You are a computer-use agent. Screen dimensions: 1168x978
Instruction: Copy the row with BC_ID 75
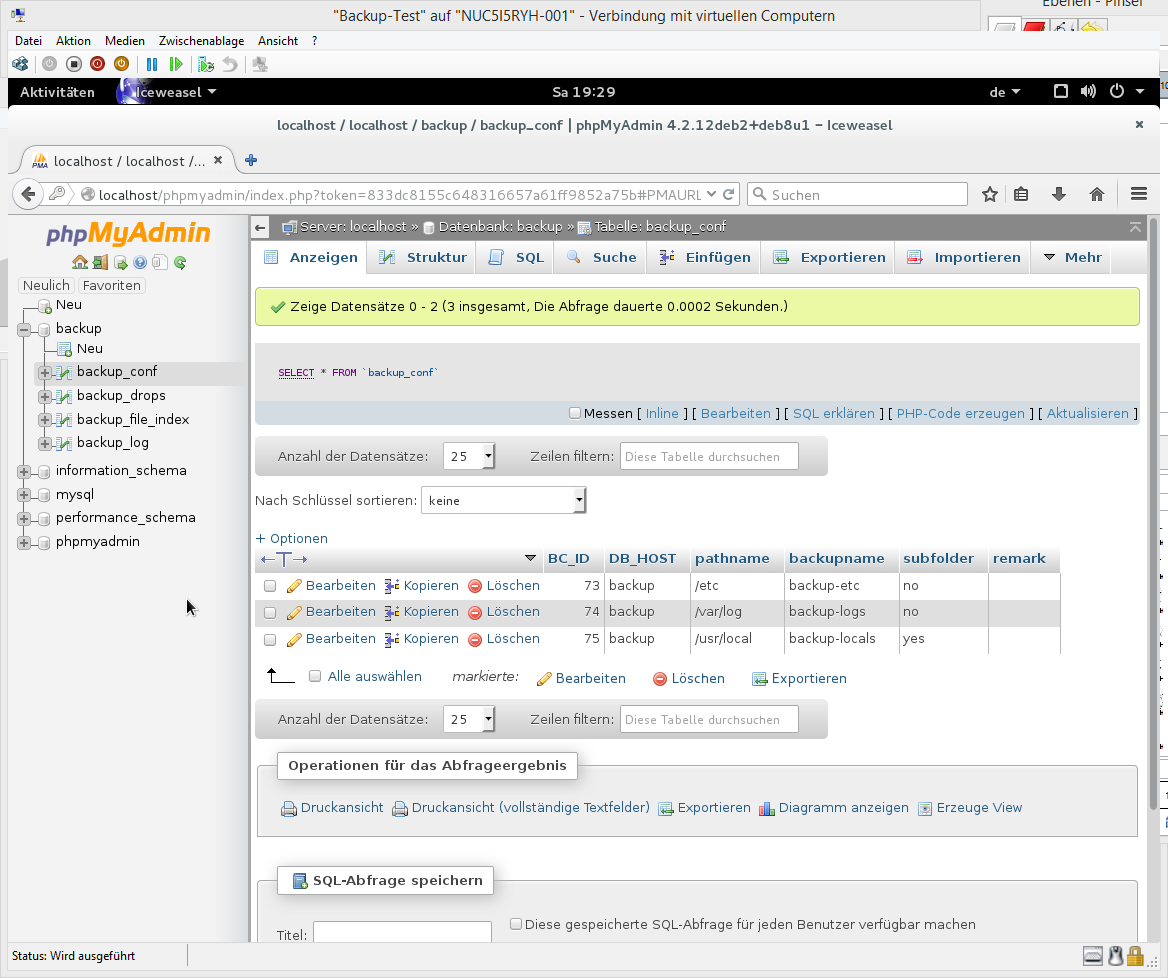(x=422, y=638)
